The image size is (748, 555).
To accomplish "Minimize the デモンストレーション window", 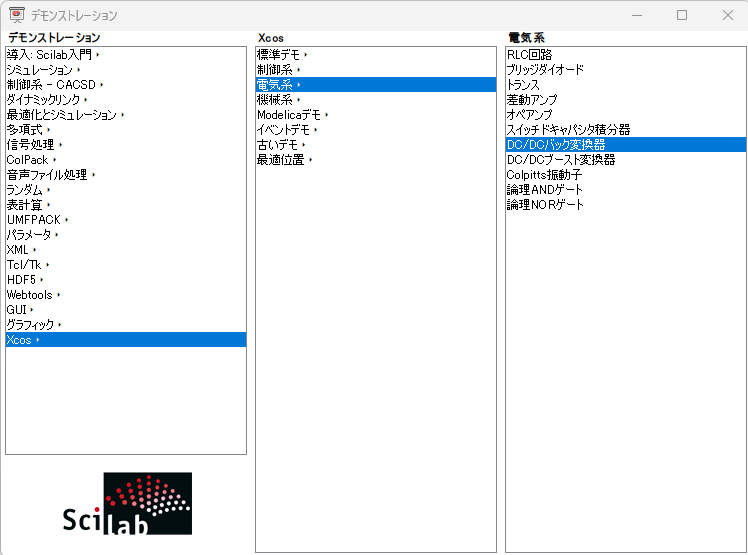I will pyautogui.click(x=637, y=15).
